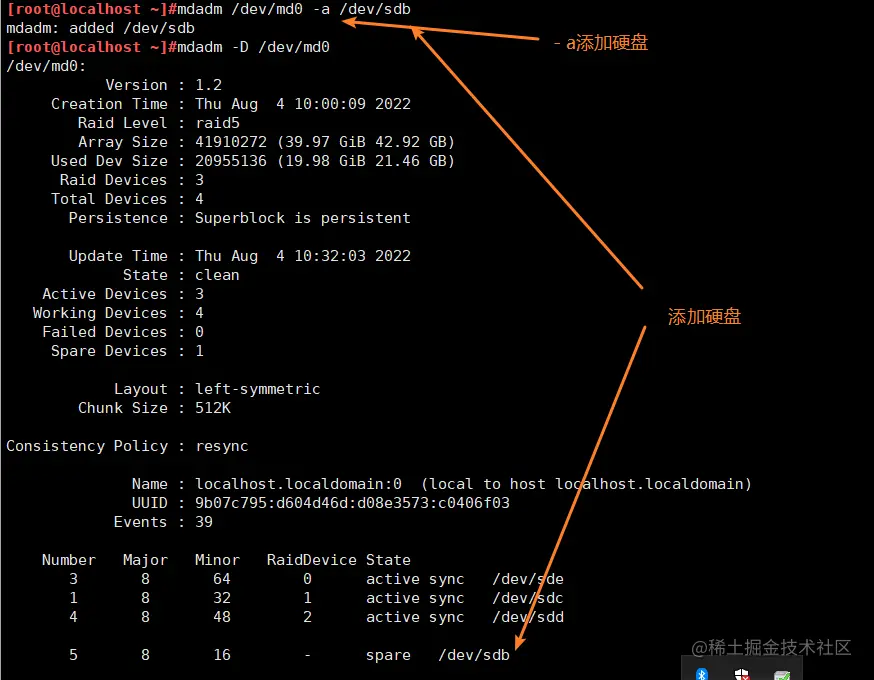
Task: Click Update Time 'Thu Aug 4 10:32:03 2022'
Action: point(303,256)
